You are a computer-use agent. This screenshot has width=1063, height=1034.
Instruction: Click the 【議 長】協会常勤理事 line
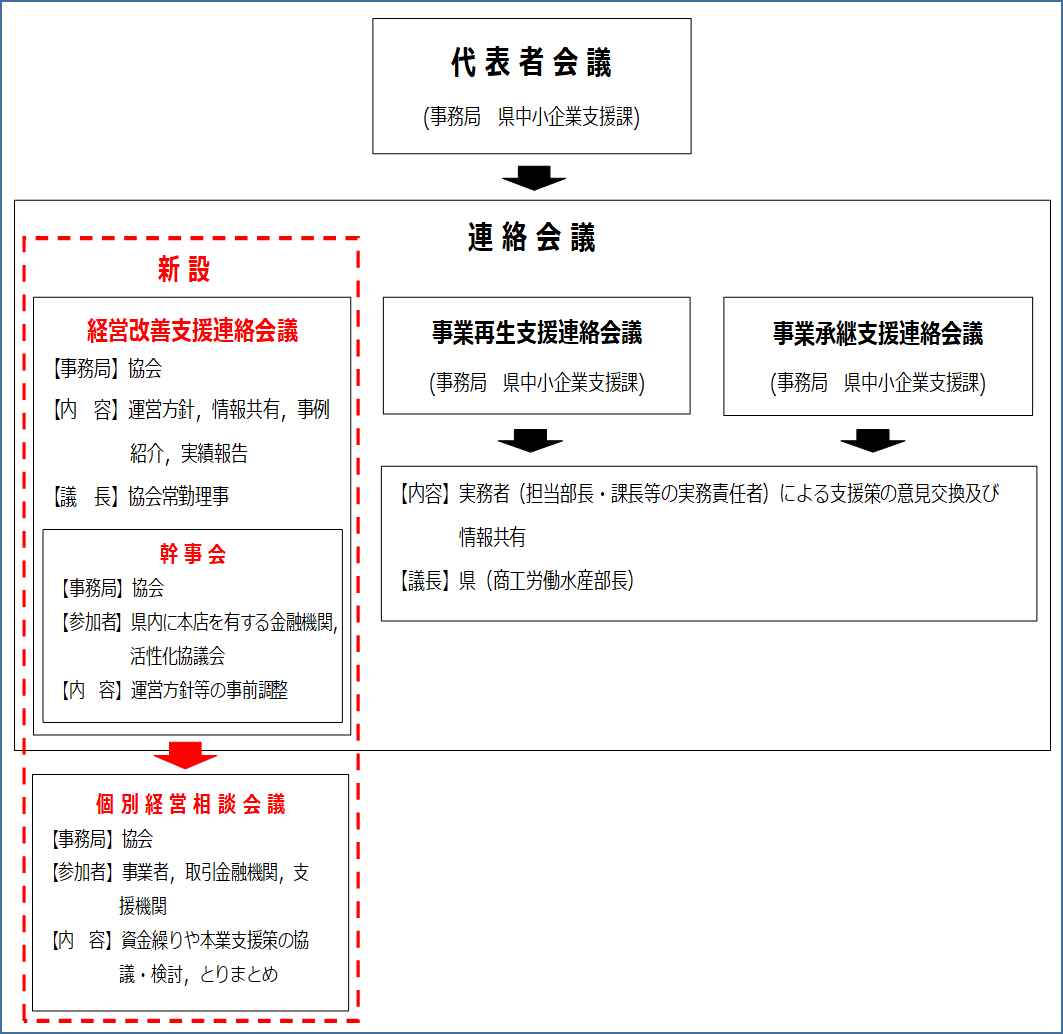[141, 496]
